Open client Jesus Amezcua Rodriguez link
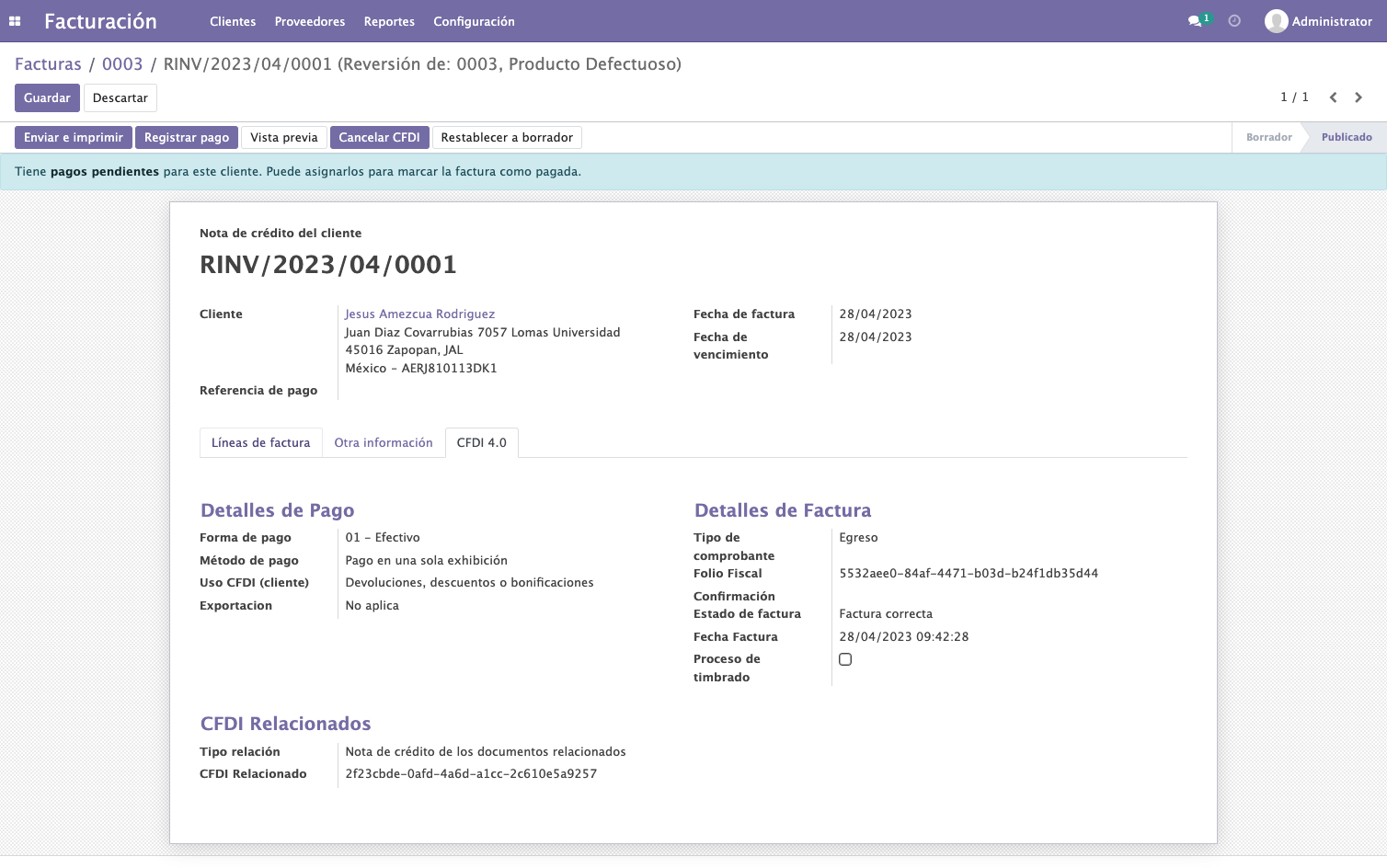1387x868 pixels. coord(420,314)
